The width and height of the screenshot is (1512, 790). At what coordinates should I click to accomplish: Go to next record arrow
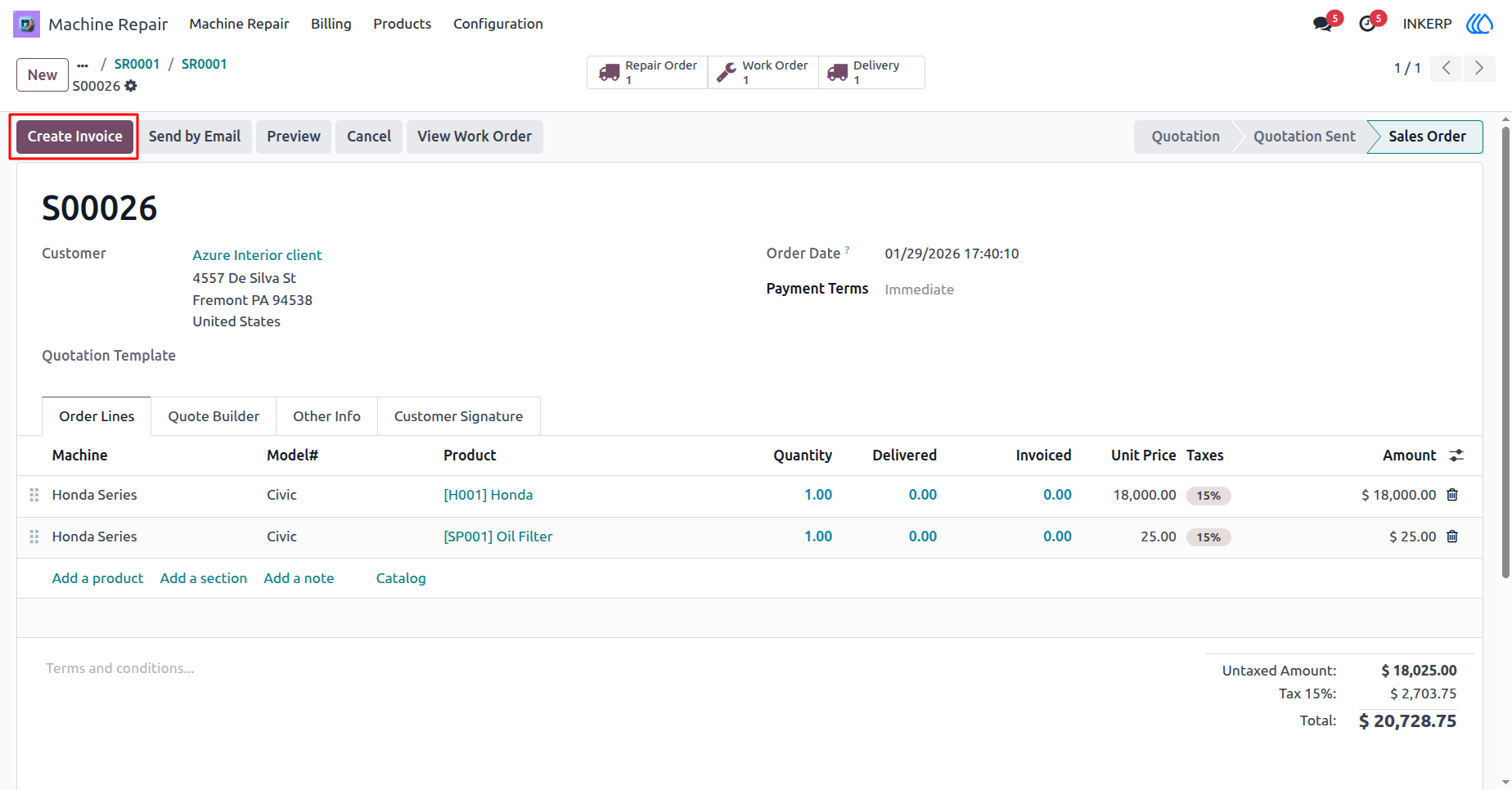point(1478,68)
